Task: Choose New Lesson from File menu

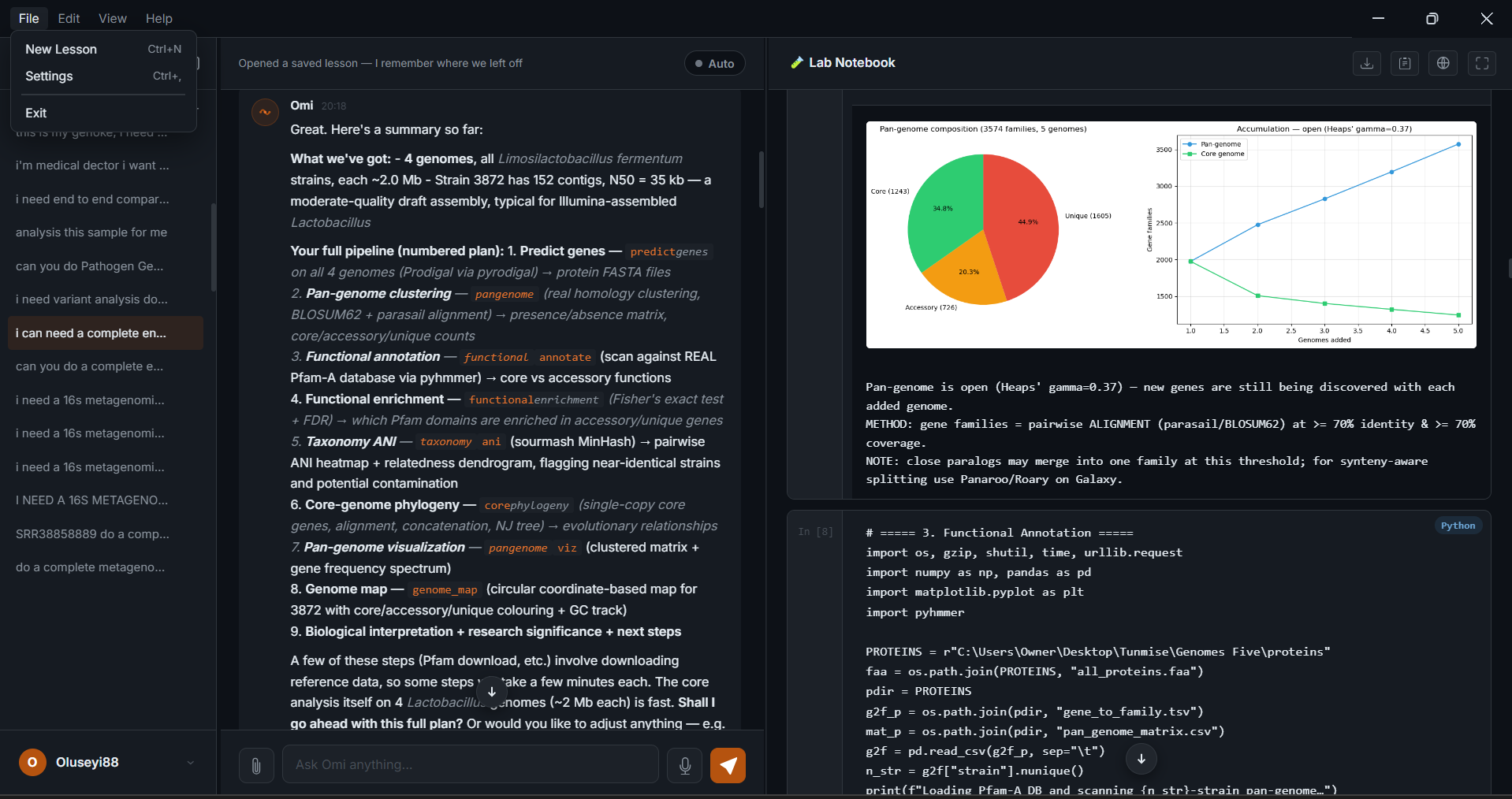Action: (x=103, y=49)
